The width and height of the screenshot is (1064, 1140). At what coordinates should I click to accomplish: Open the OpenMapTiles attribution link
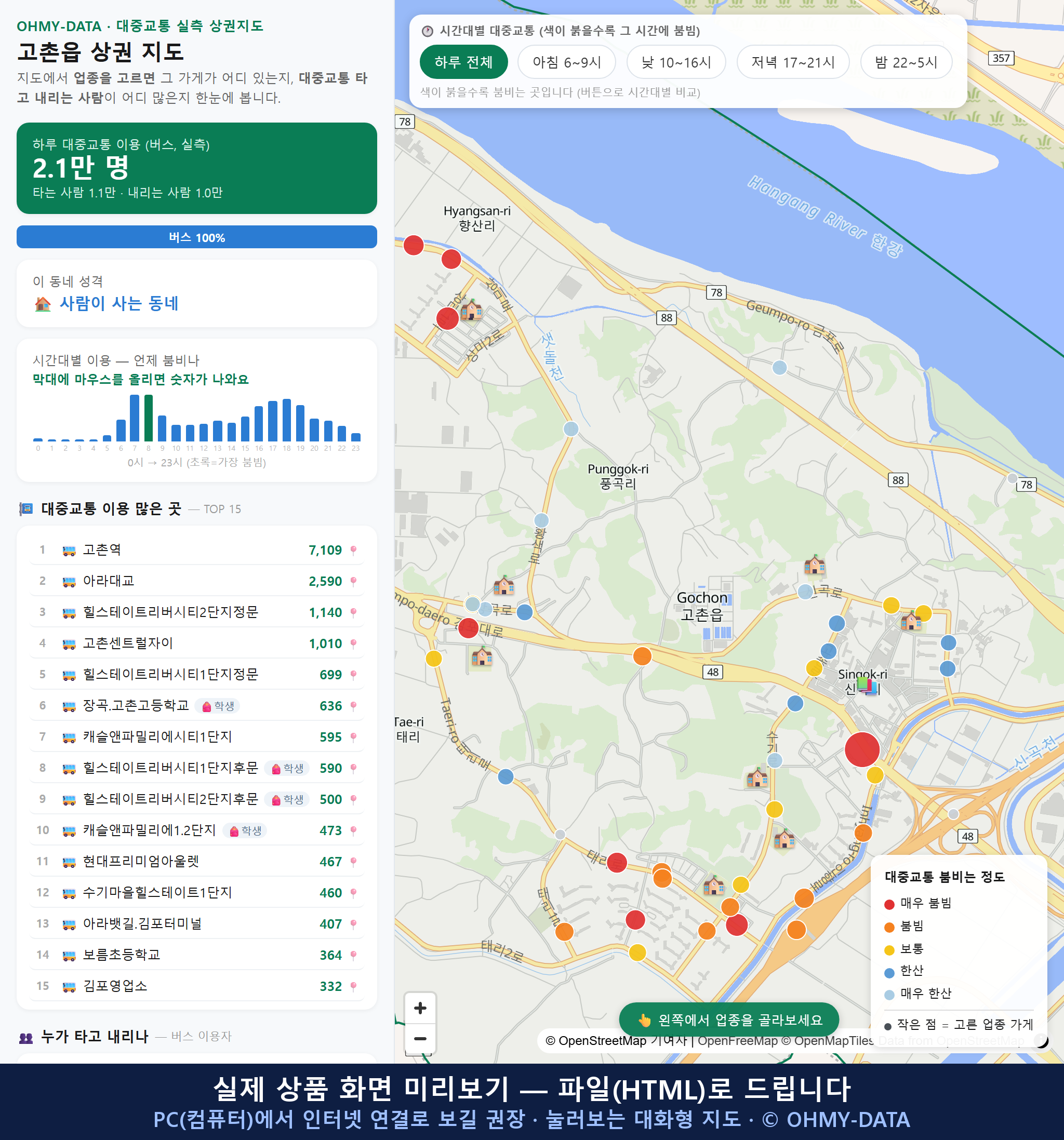[827, 1040]
